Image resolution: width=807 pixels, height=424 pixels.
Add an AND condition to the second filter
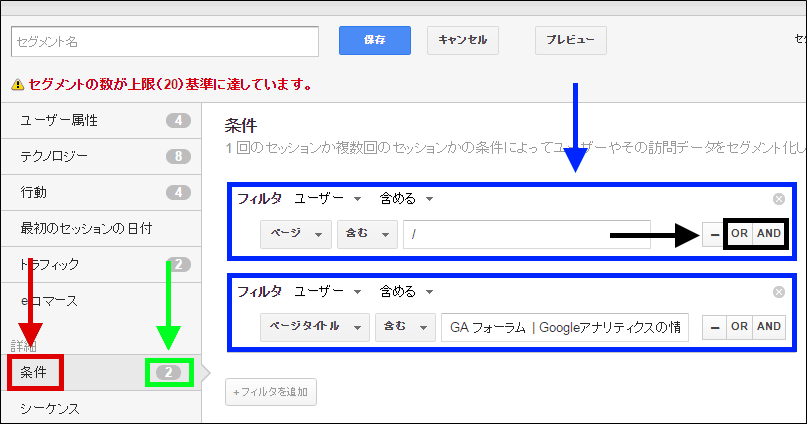point(769,327)
